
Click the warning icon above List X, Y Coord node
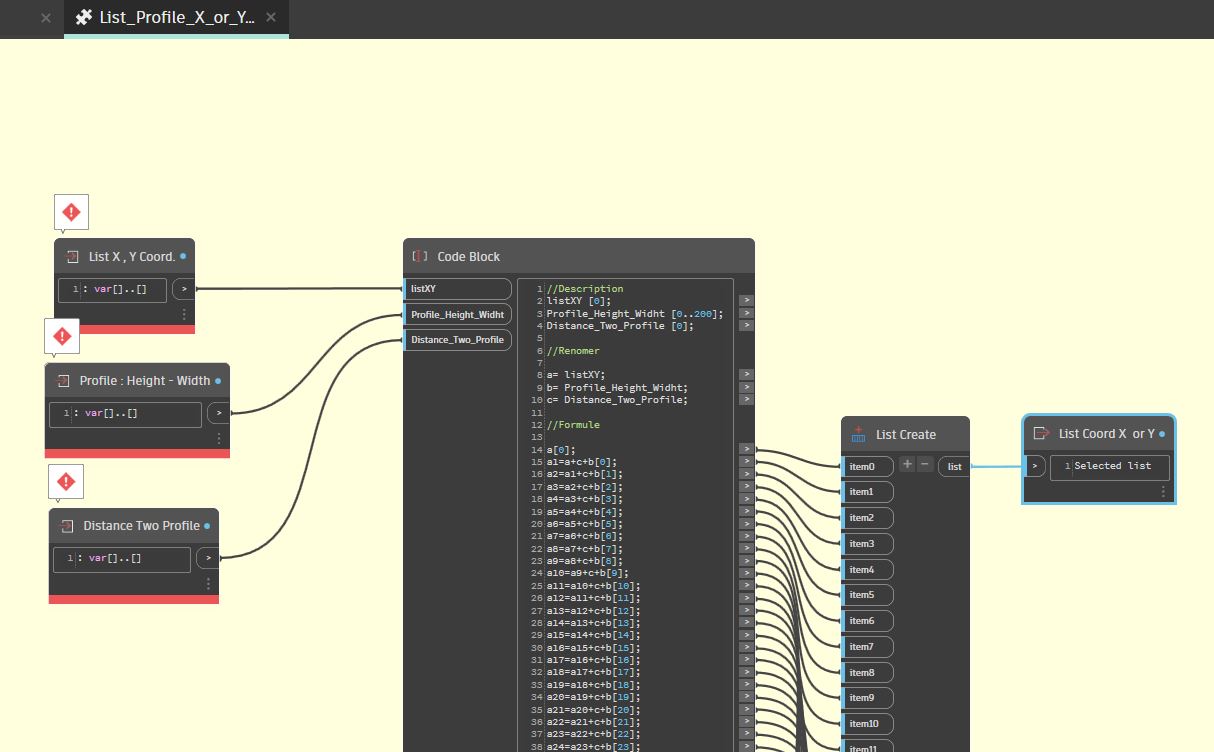70,211
